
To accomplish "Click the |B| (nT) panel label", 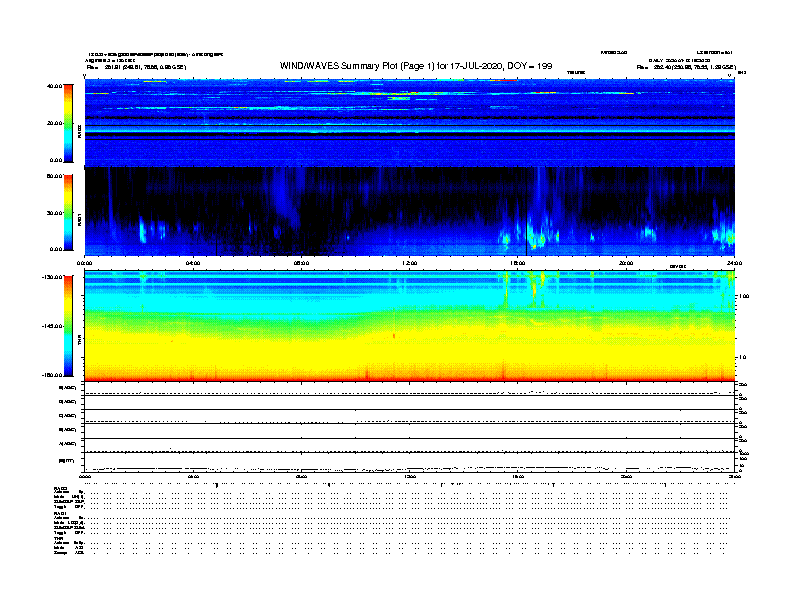I will tap(67, 461).
